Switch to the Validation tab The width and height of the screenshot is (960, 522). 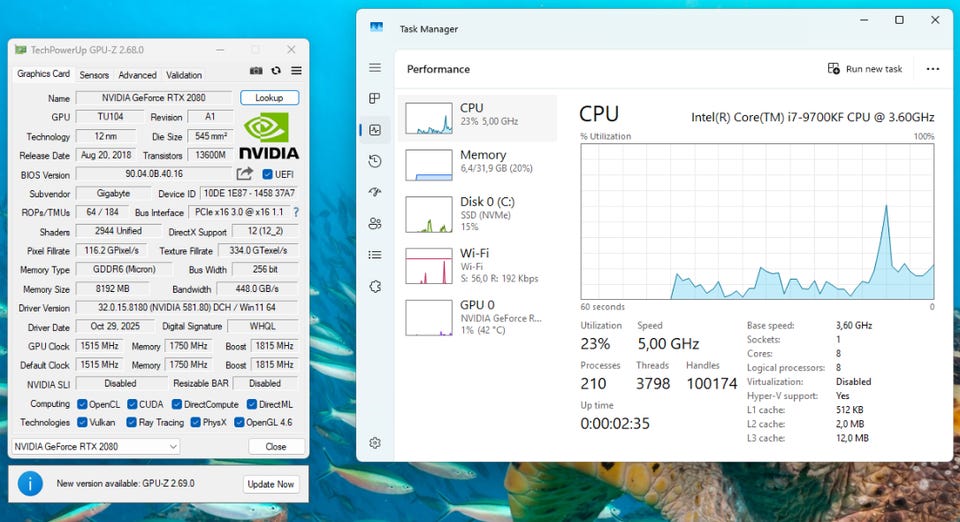(x=184, y=75)
